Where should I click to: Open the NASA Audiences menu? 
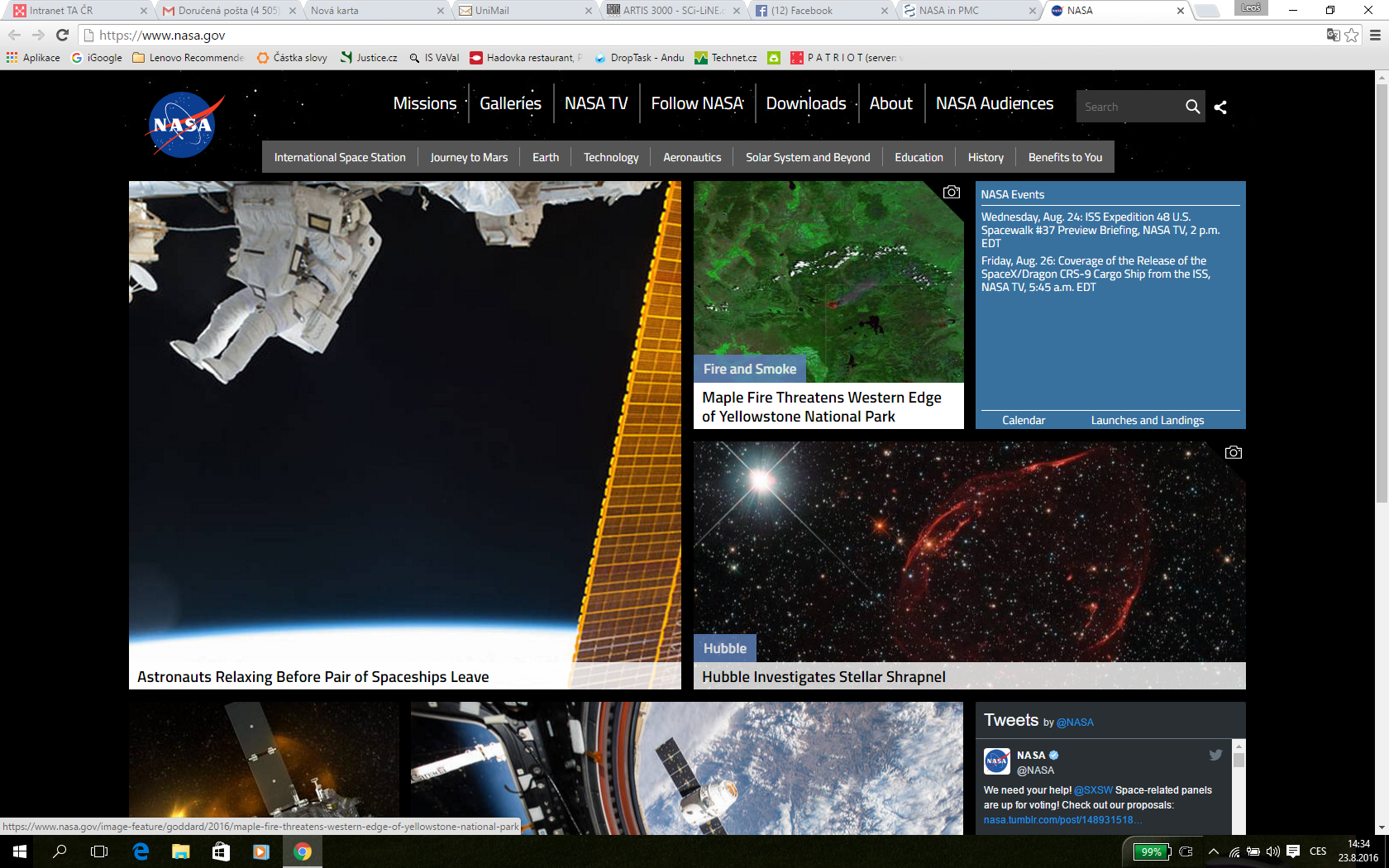pyautogui.click(x=995, y=103)
